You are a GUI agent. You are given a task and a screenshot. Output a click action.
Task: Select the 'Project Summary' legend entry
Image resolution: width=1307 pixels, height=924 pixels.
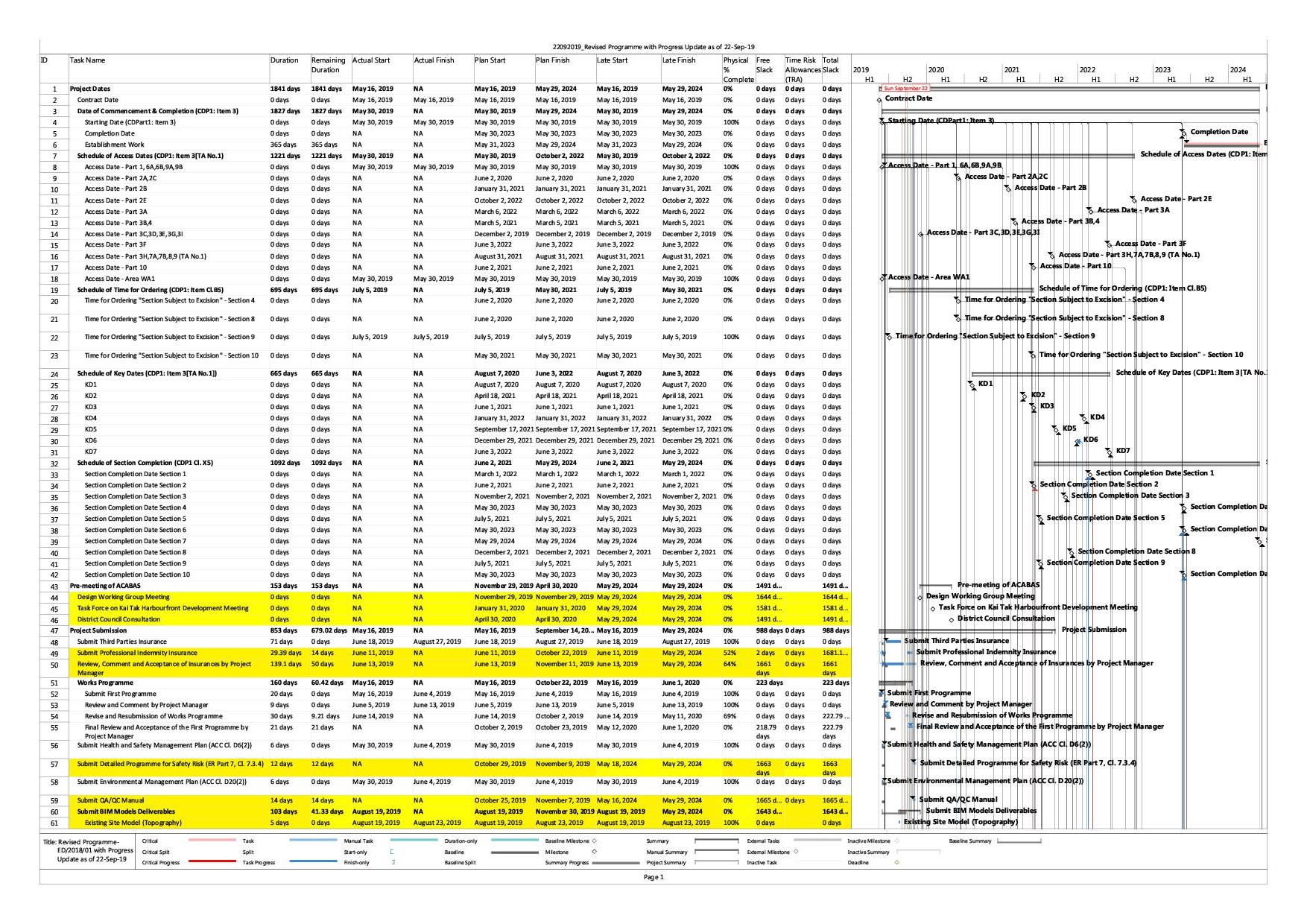pos(666,863)
